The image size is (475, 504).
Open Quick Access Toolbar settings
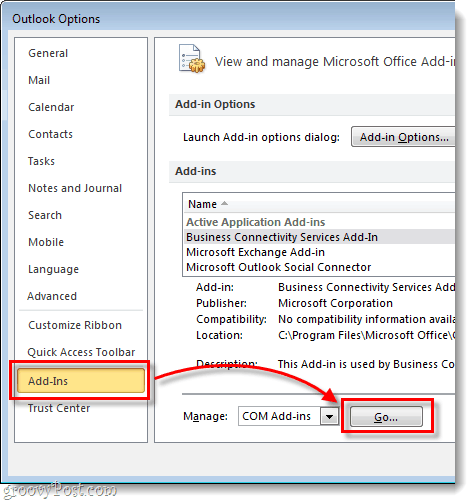click(x=81, y=352)
